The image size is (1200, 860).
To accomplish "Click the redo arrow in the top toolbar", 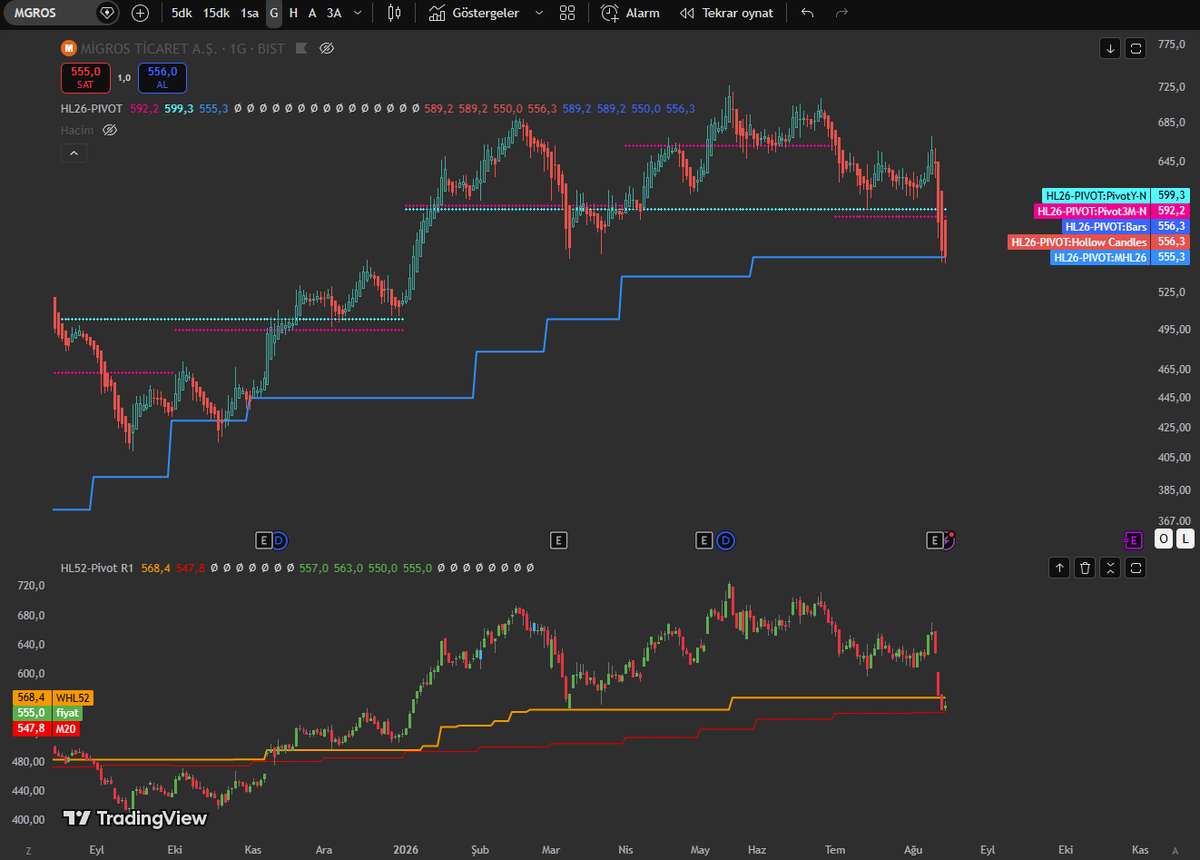I will pyautogui.click(x=842, y=13).
